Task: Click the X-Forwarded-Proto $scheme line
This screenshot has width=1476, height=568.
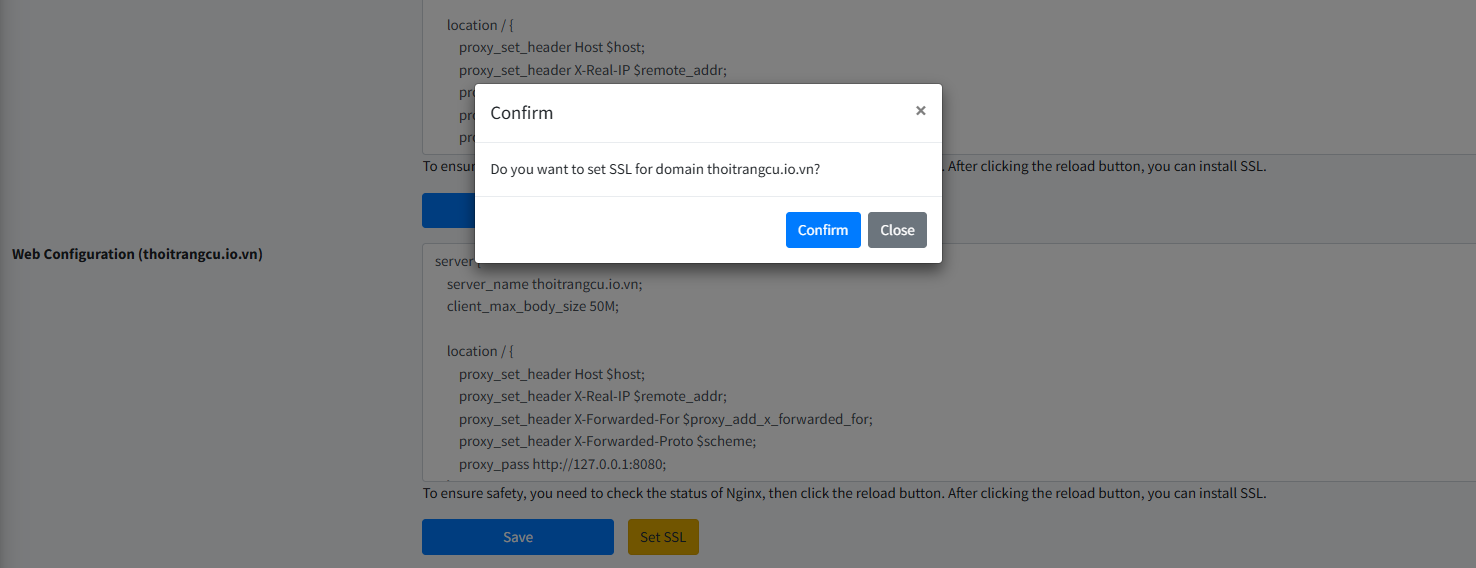Action: (x=621, y=441)
